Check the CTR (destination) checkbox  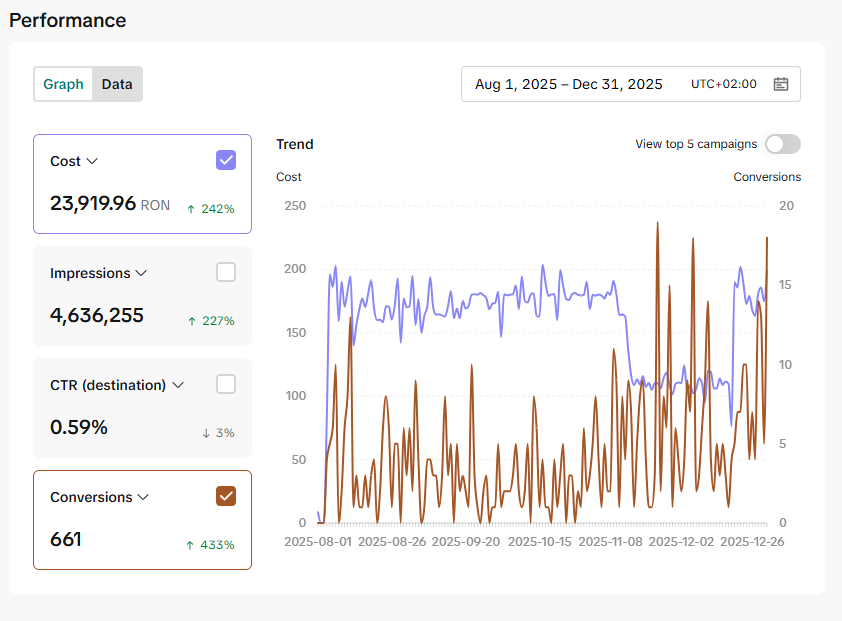(x=226, y=384)
